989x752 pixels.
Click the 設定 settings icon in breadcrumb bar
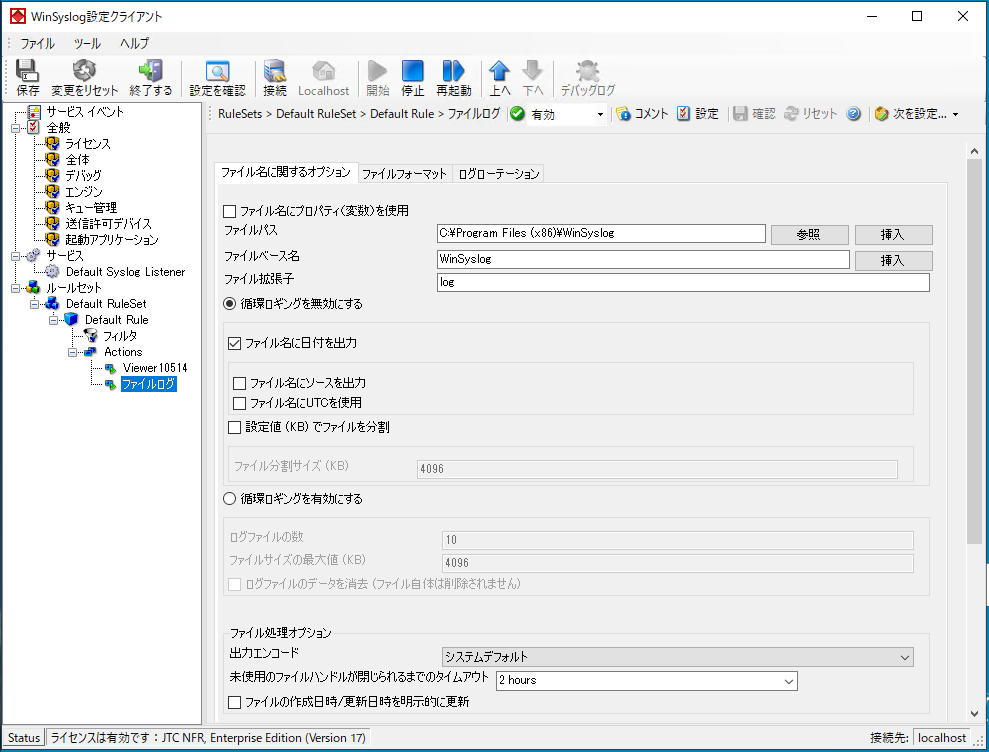[x=684, y=114]
